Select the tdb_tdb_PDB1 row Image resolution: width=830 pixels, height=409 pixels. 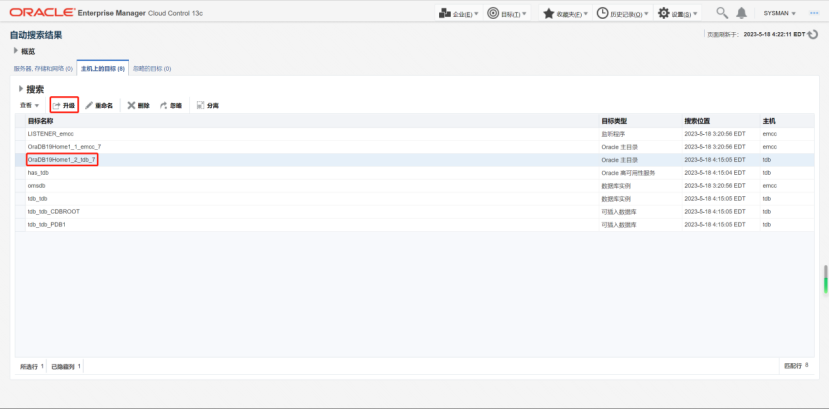click(x=414, y=224)
